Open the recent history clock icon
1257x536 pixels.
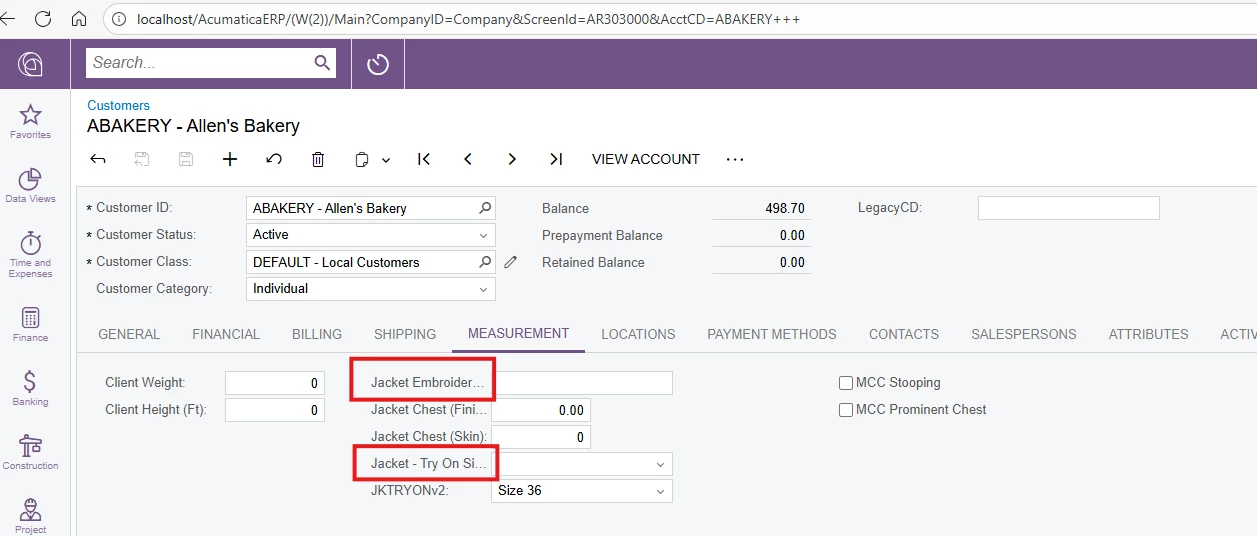point(377,64)
